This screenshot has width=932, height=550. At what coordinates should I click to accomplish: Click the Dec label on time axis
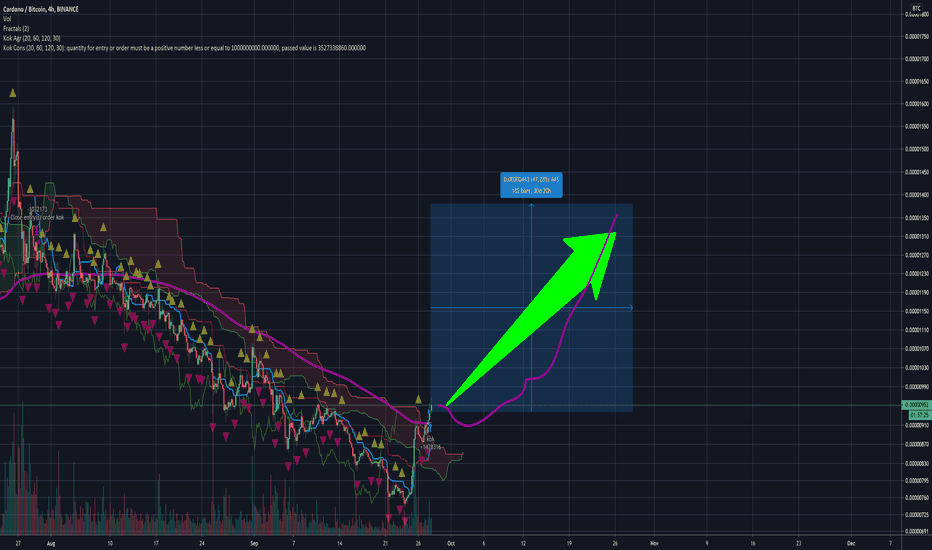851,543
